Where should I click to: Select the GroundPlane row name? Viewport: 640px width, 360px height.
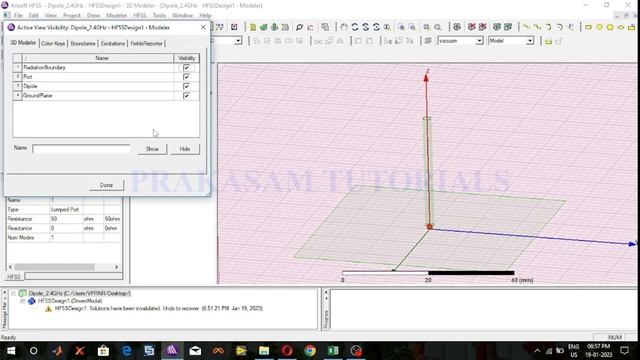click(x=38, y=96)
